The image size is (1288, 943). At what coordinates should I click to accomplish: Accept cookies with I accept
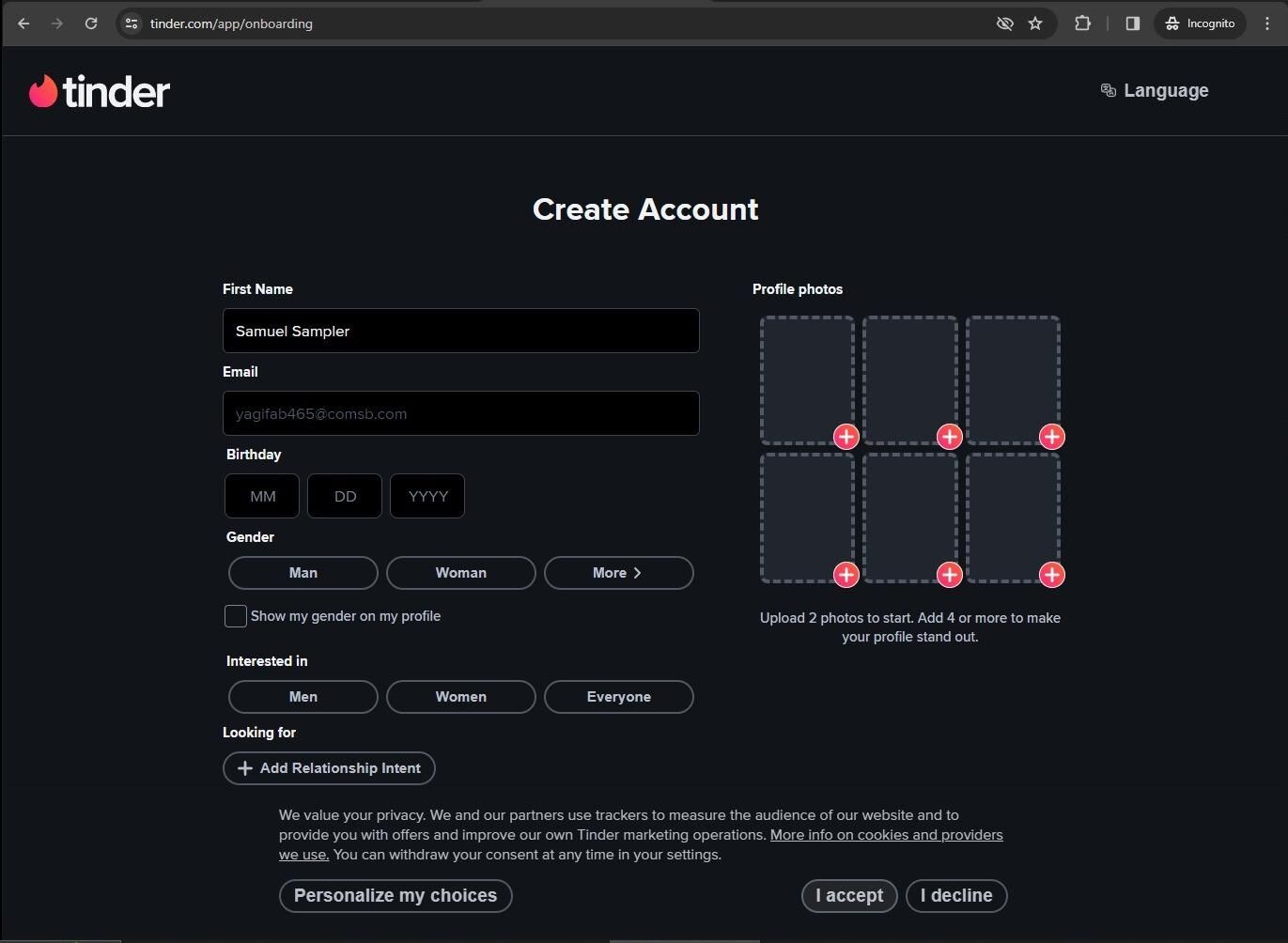tap(849, 896)
